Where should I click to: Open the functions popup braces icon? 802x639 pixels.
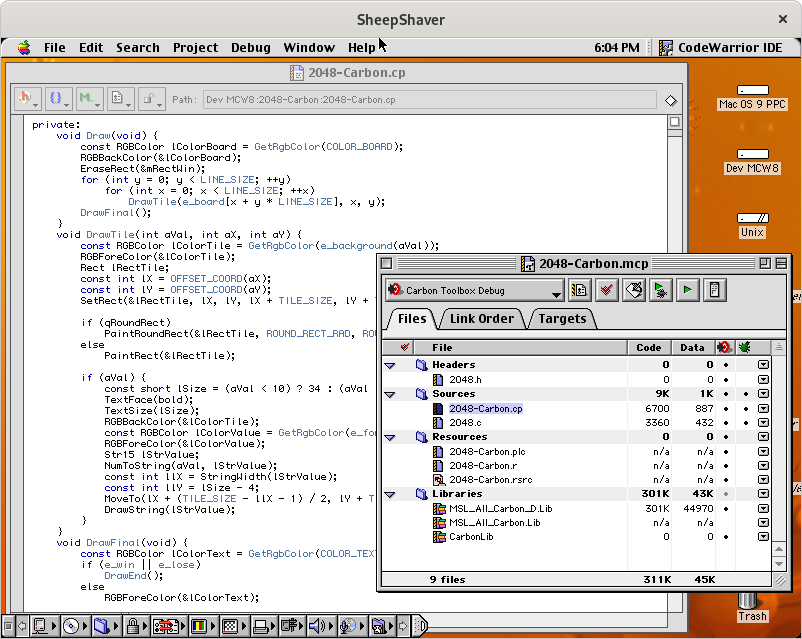tap(58, 98)
